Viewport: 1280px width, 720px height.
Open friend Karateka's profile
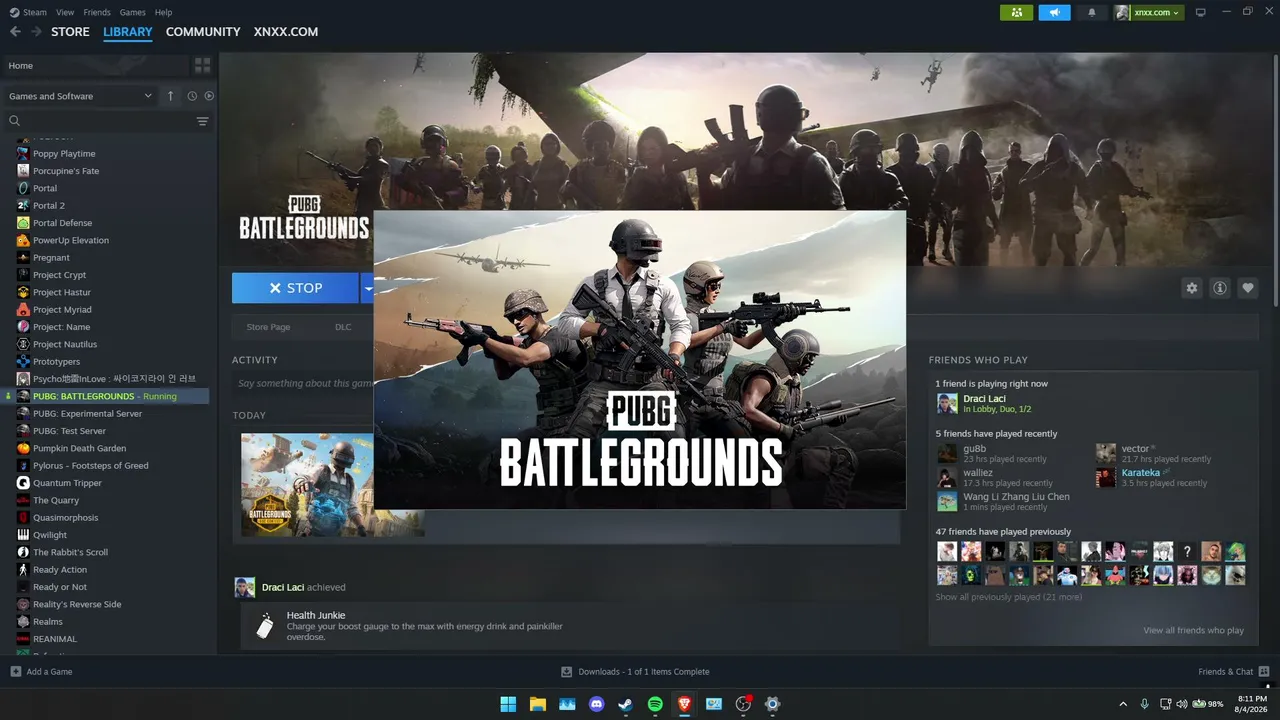click(x=1141, y=473)
